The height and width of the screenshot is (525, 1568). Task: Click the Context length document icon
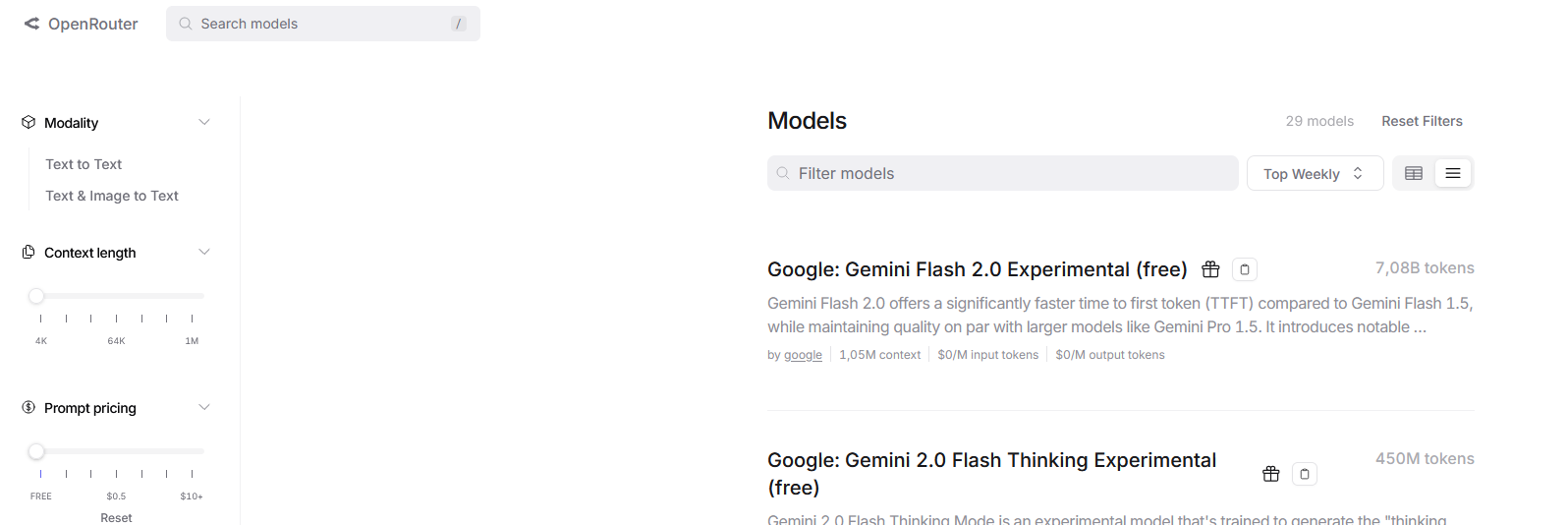pos(28,253)
